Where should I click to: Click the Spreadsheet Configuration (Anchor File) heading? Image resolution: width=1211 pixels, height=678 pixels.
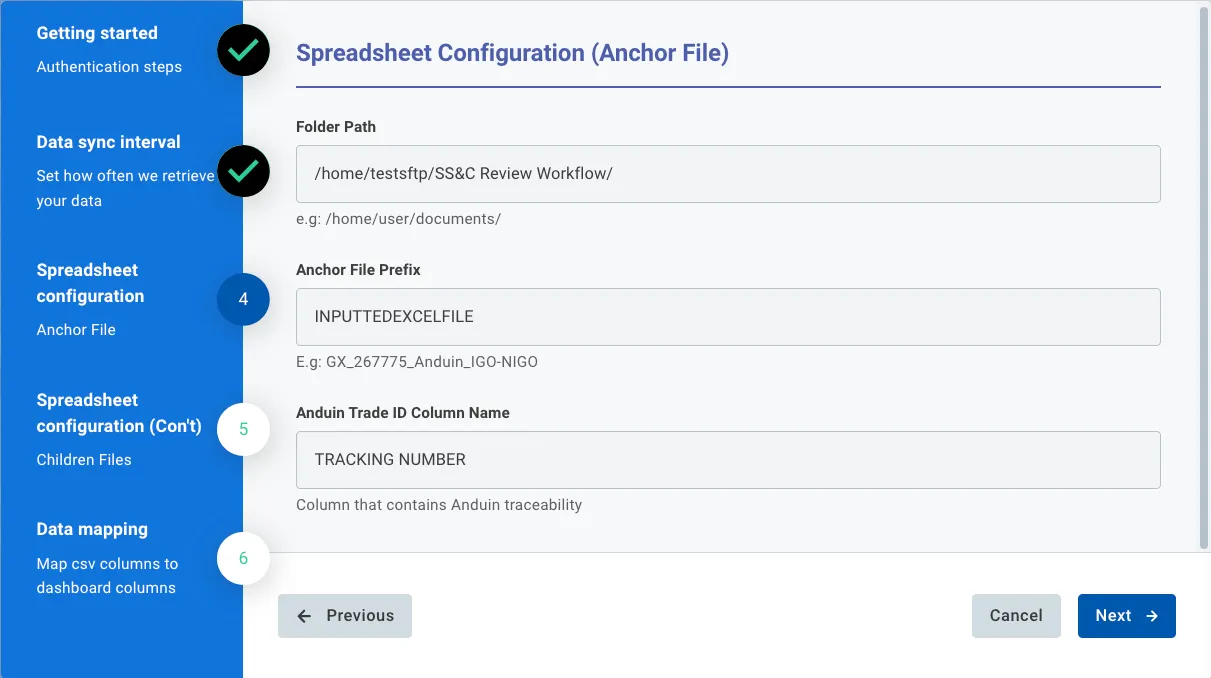click(512, 53)
